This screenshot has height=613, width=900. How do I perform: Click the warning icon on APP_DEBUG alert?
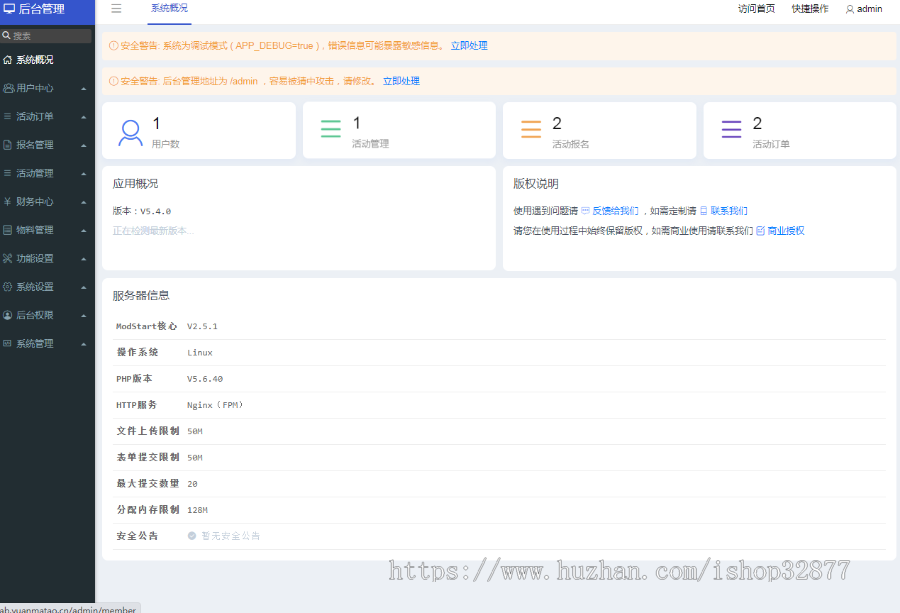click(x=114, y=45)
